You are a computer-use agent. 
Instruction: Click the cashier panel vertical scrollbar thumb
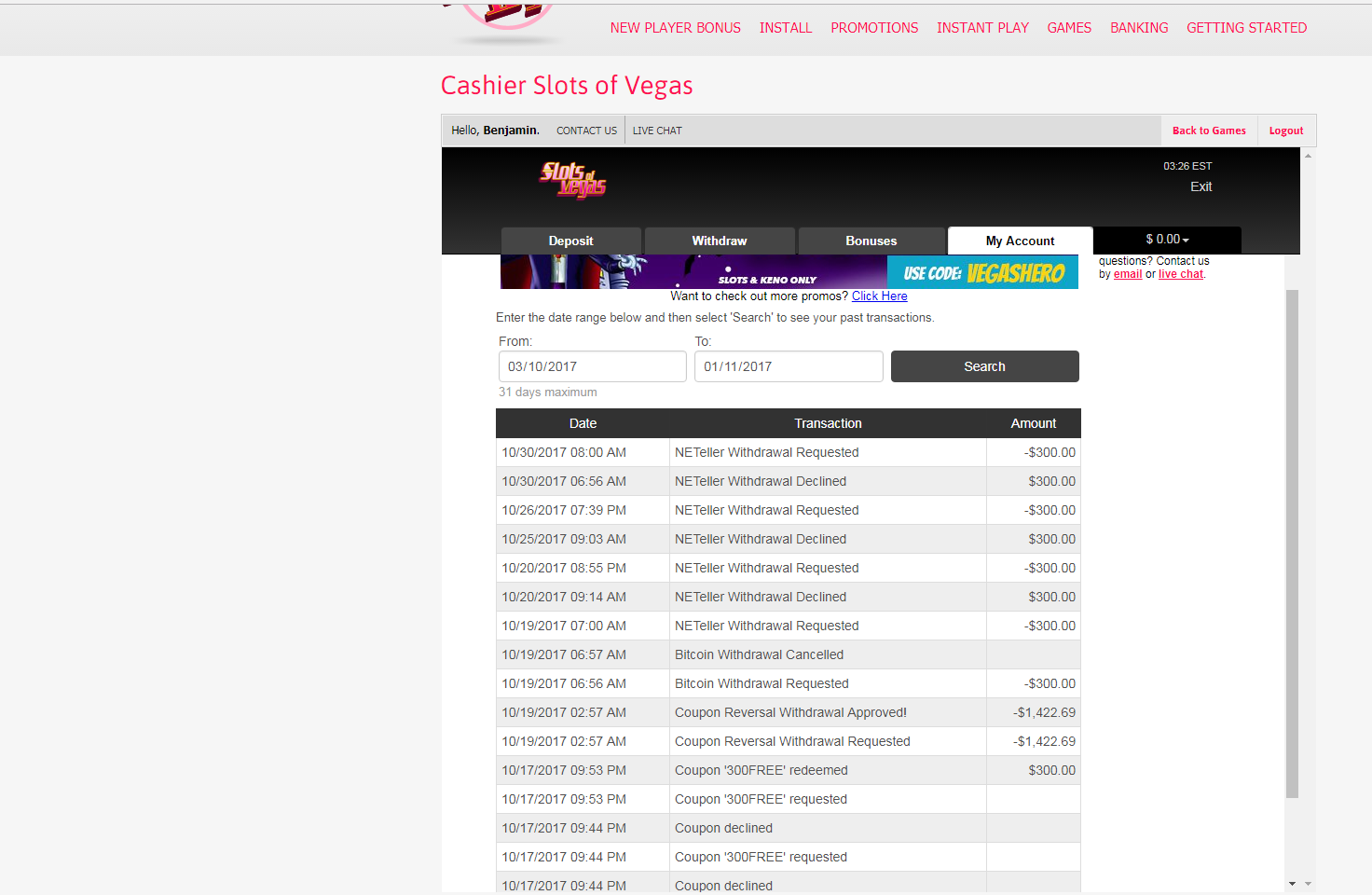[x=1292, y=544]
